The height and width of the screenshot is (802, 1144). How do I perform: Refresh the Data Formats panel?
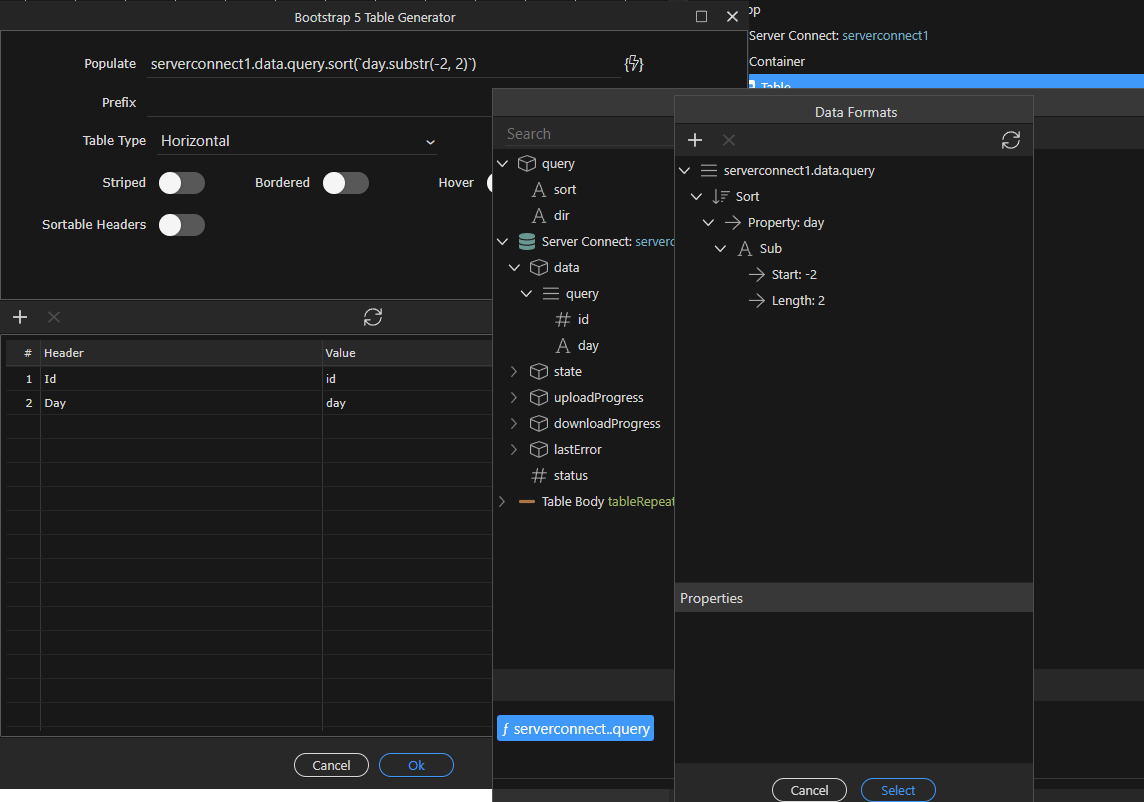tap(1010, 140)
